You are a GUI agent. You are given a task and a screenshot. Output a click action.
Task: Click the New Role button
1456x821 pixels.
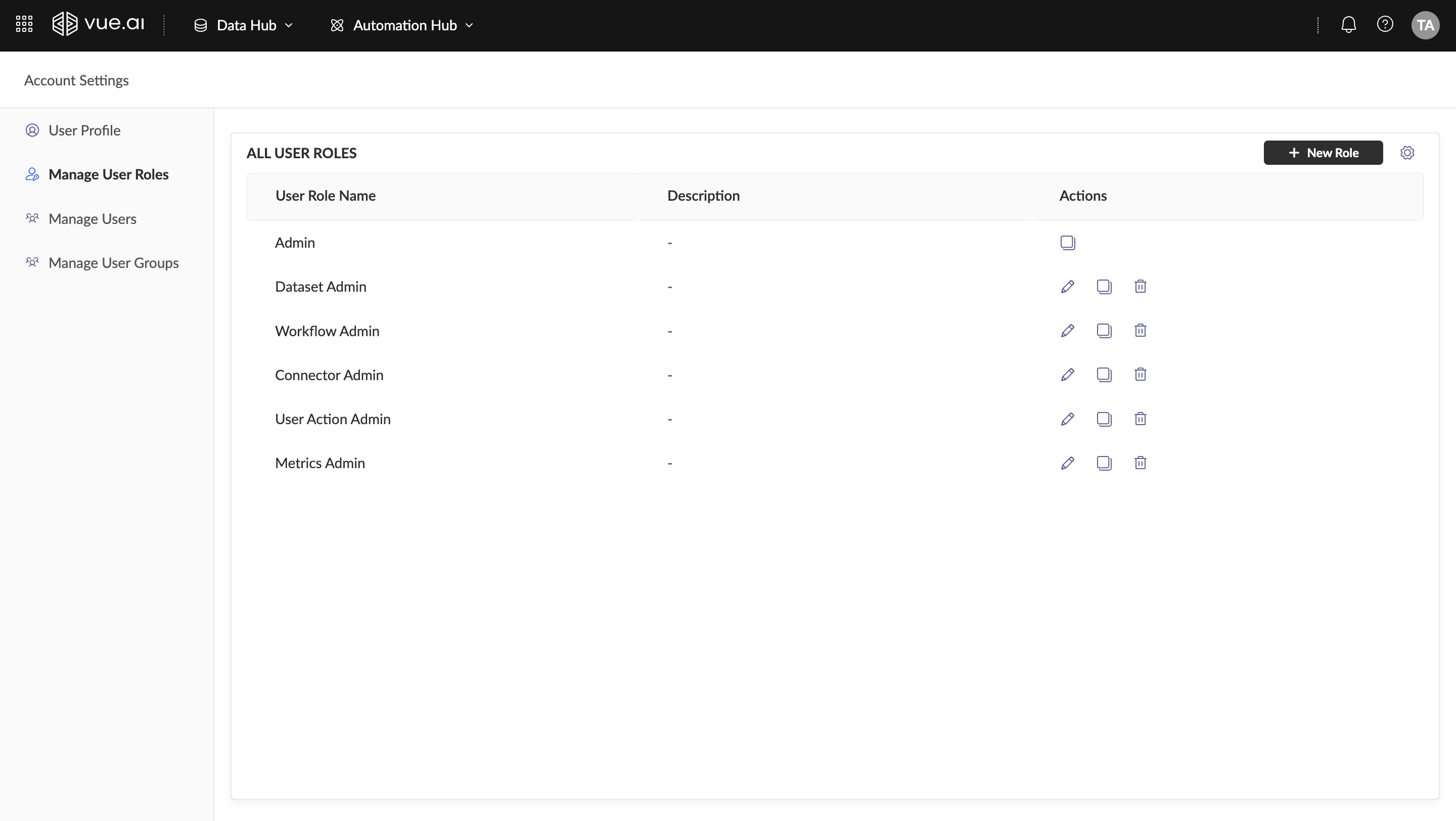(x=1323, y=153)
